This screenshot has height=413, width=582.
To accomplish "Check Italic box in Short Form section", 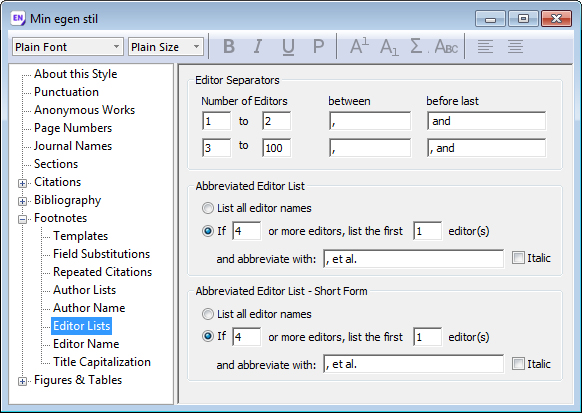I will tap(518, 364).
